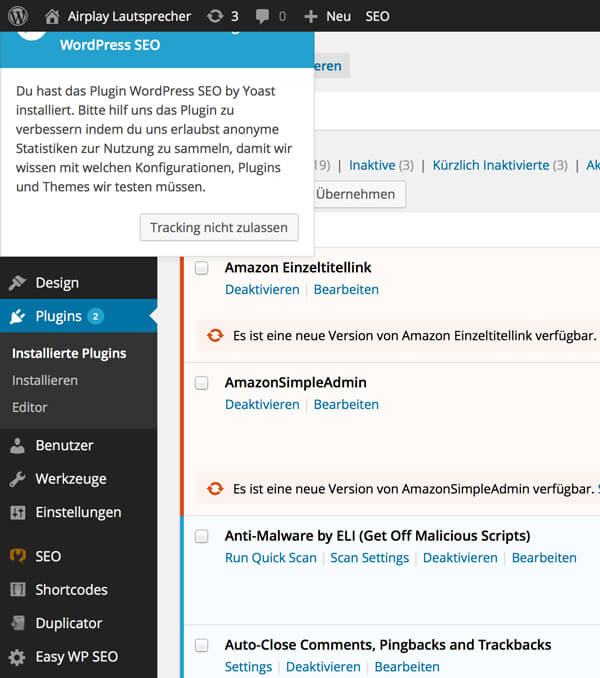Go to Installierte Plugins submenu
Viewport: 600px width, 678px height.
coord(69,353)
